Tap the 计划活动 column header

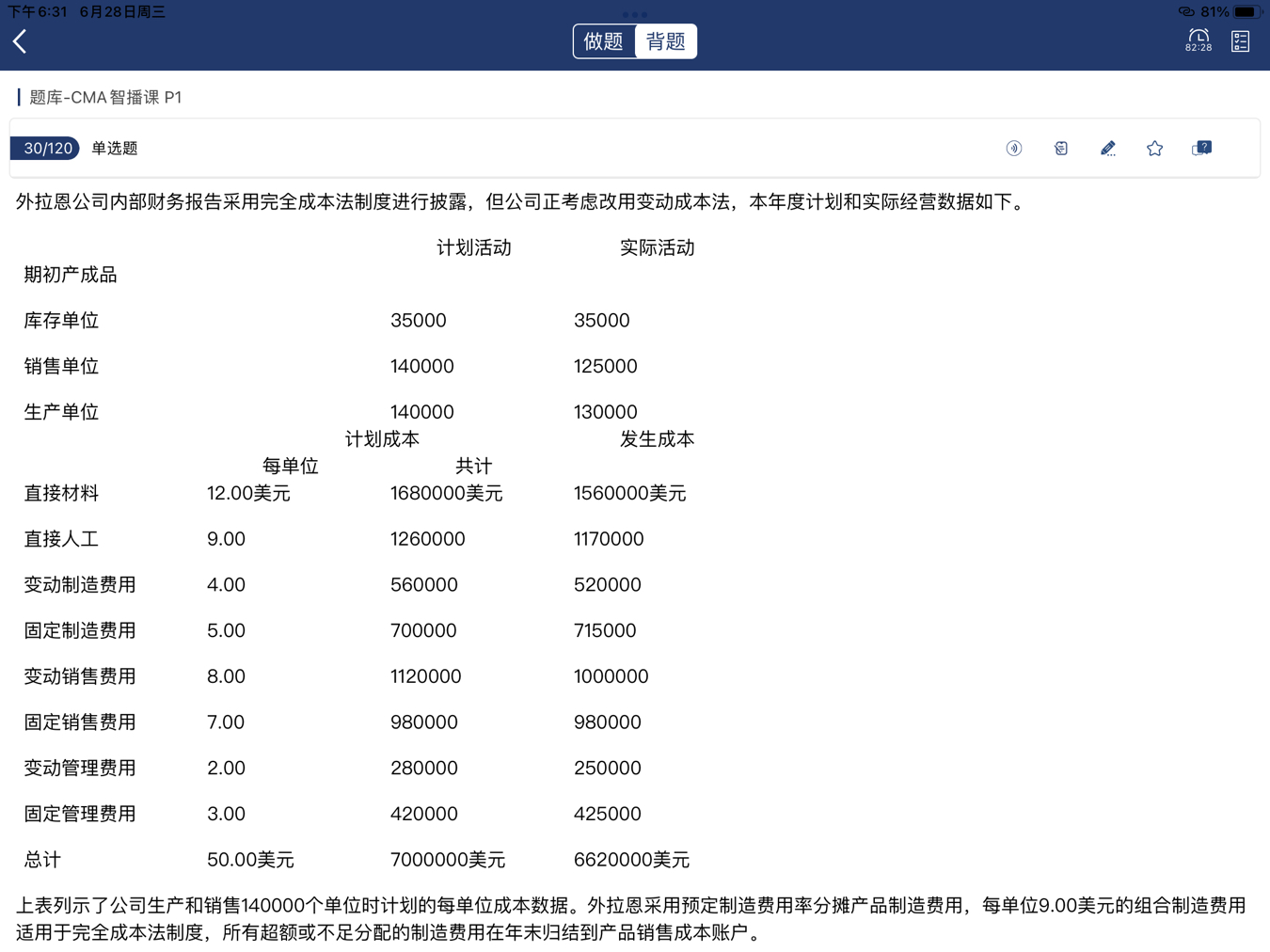pos(473,248)
